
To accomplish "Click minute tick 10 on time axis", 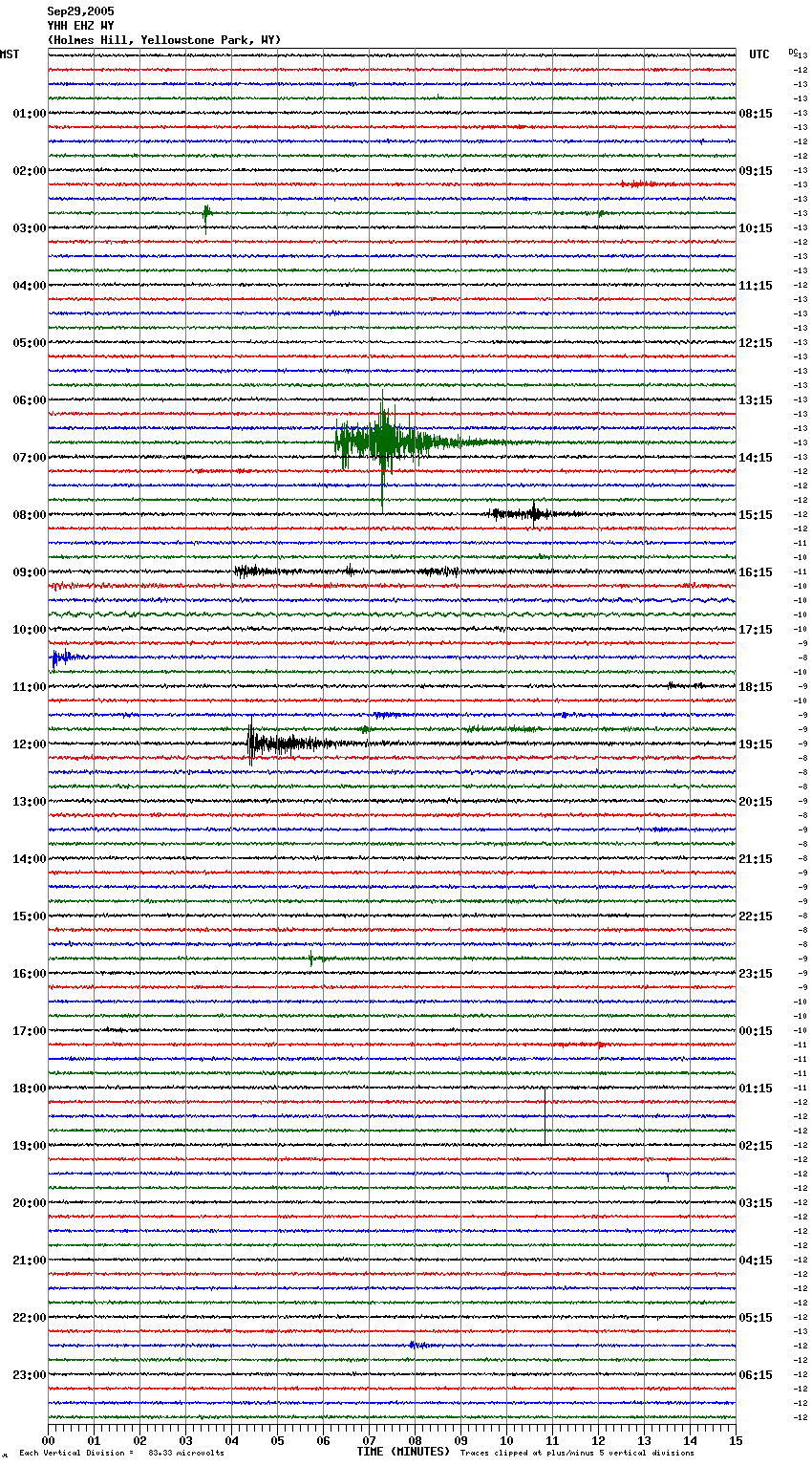I will pos(506,1441).
